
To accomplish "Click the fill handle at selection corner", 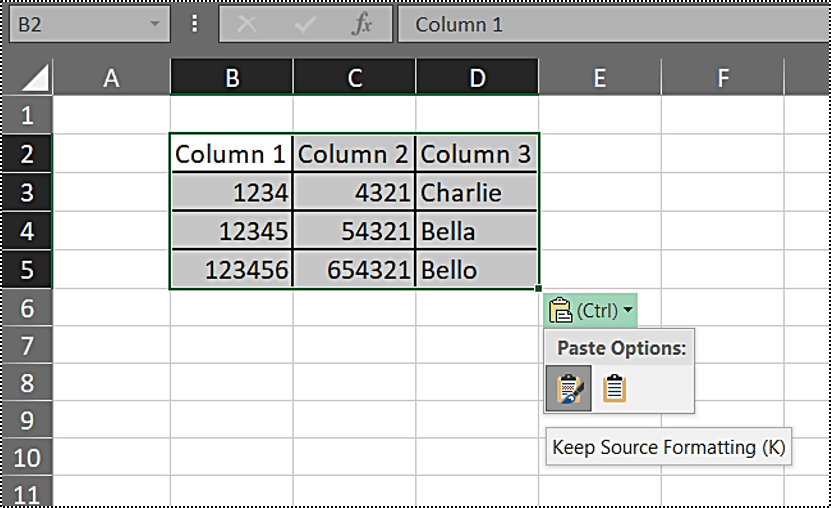I will (x=539, y=289).
